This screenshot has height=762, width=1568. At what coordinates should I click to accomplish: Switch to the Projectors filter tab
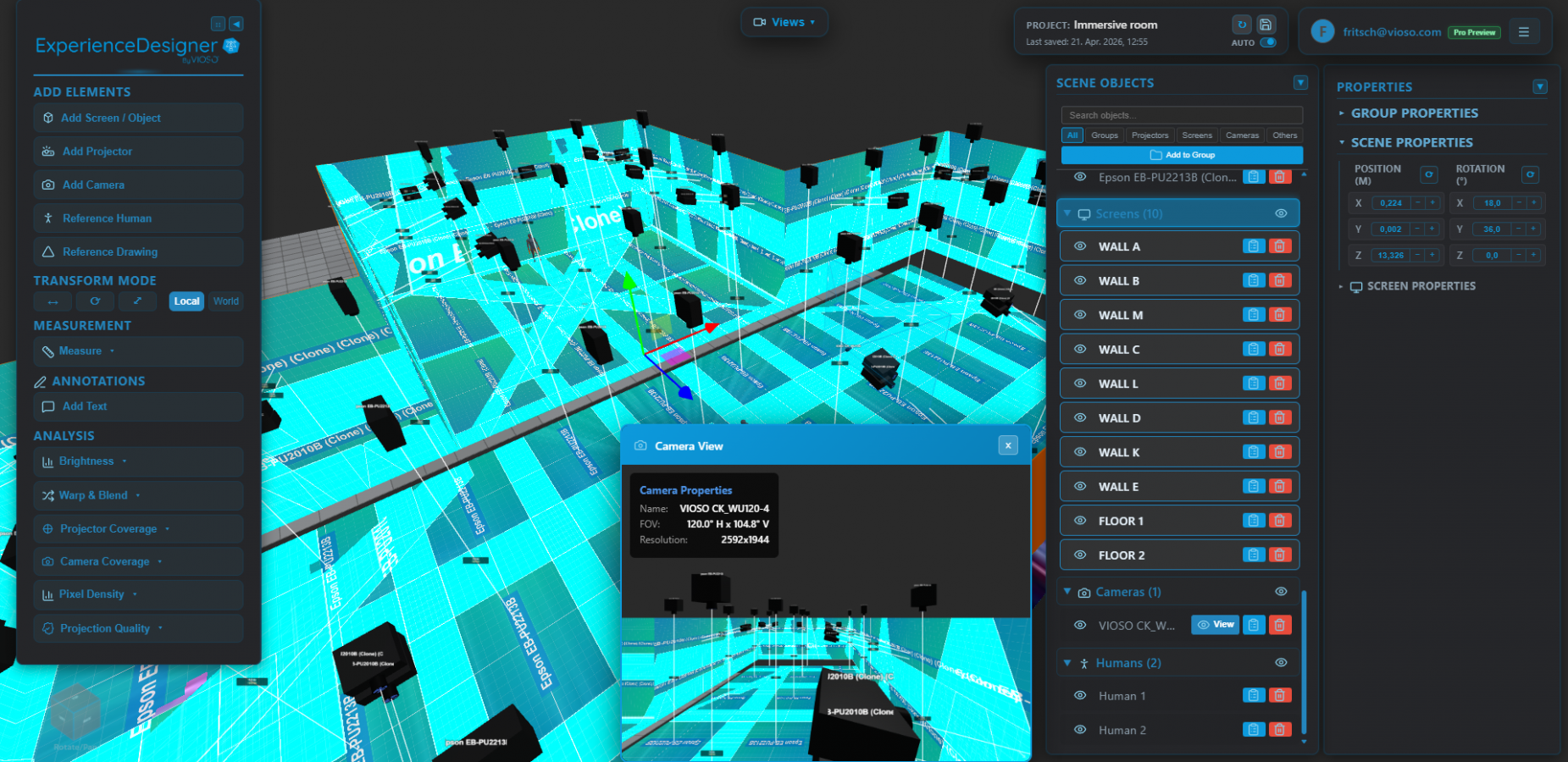click(1150, 135)
